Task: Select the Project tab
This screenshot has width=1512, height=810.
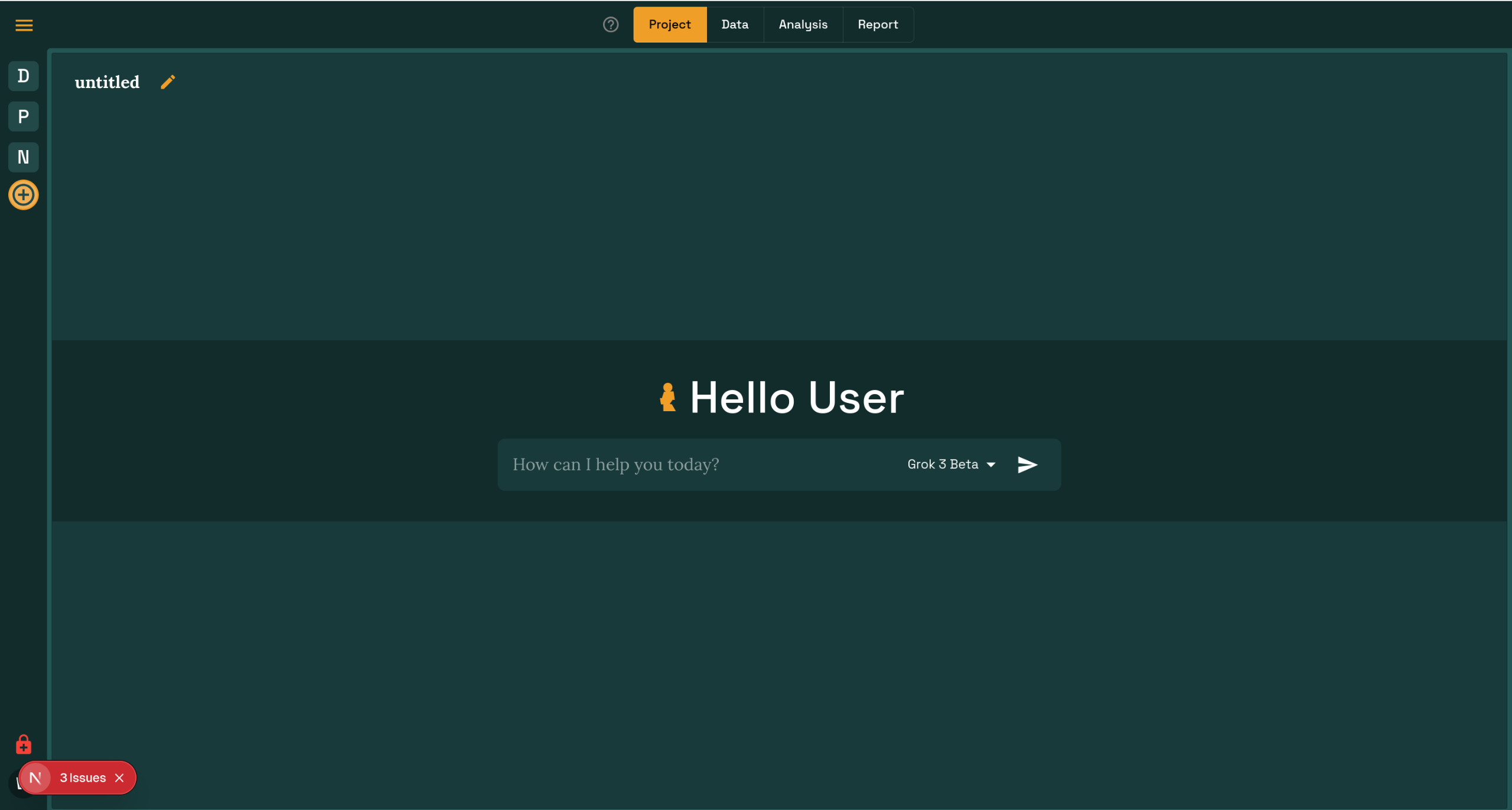Action: coord(669,25)
